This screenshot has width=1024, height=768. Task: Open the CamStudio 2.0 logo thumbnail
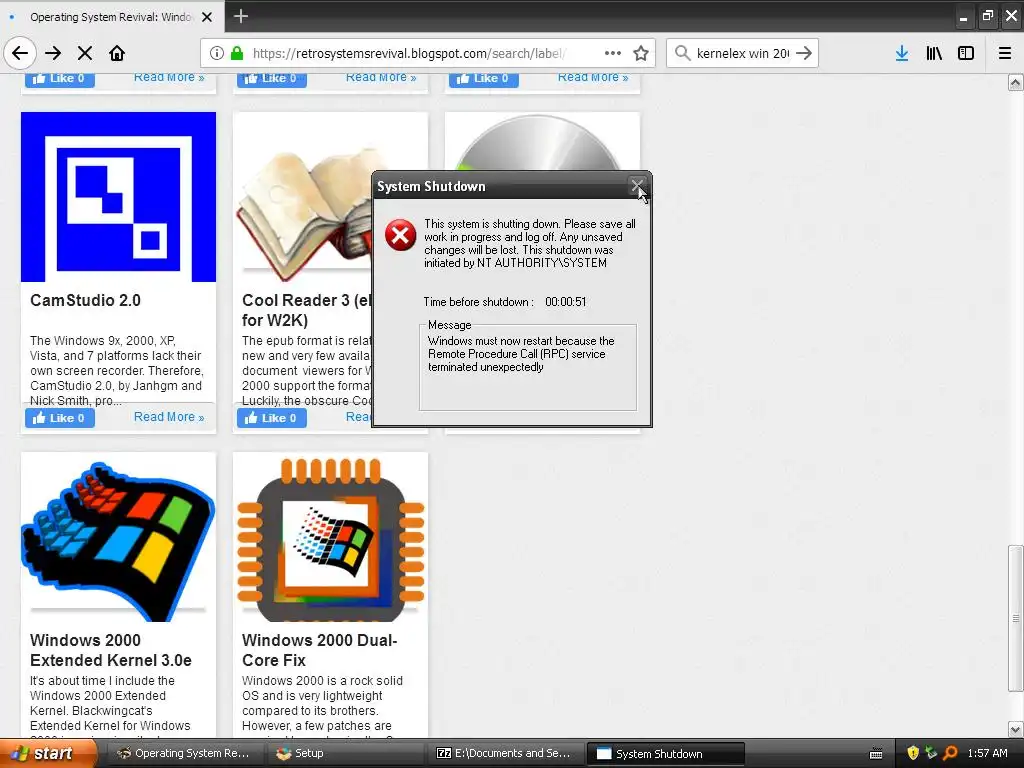click(118, 197)
